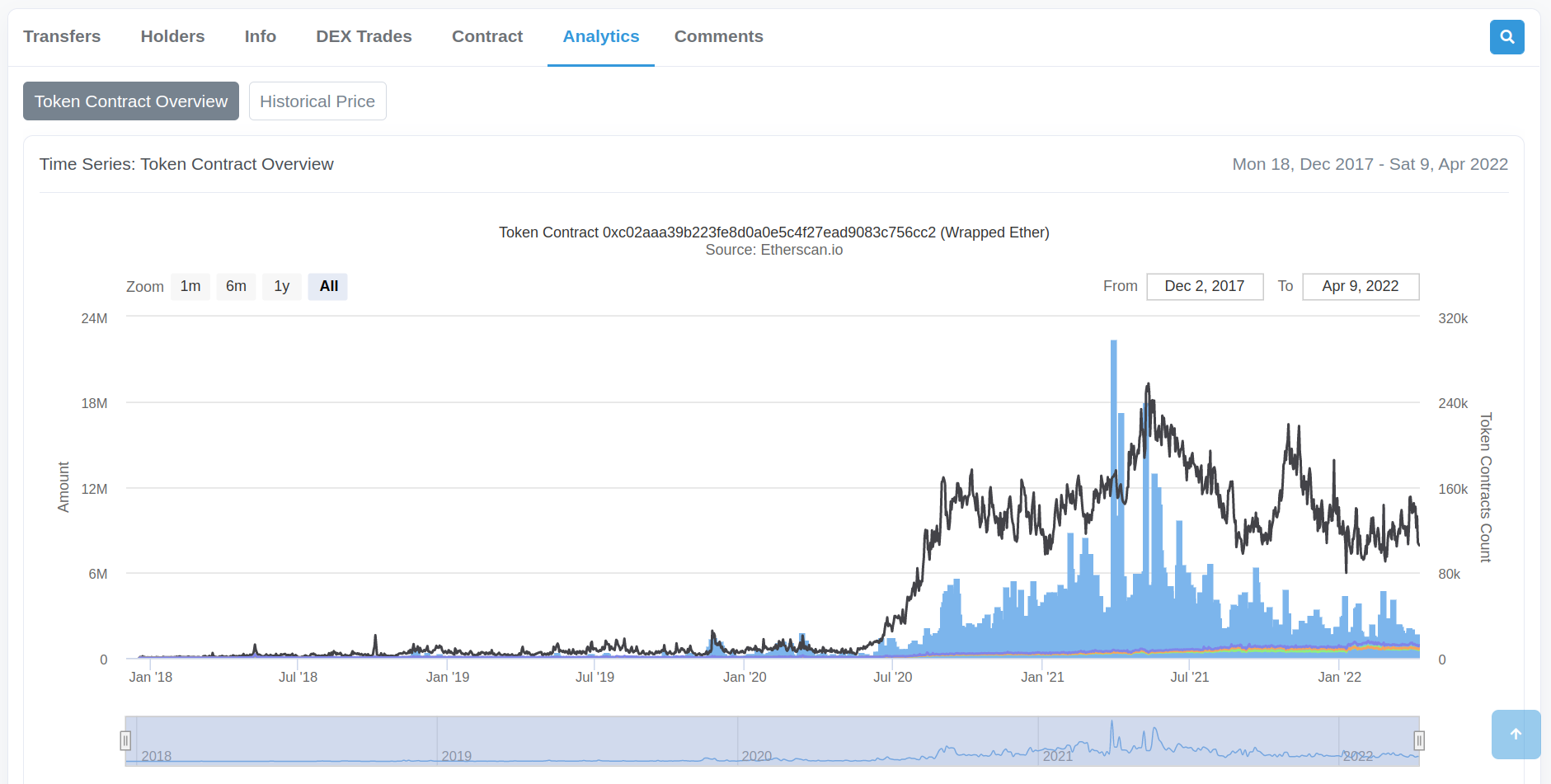Edit the From date field
This screenshot has width=1551, height=784.
coord(1205,286)
